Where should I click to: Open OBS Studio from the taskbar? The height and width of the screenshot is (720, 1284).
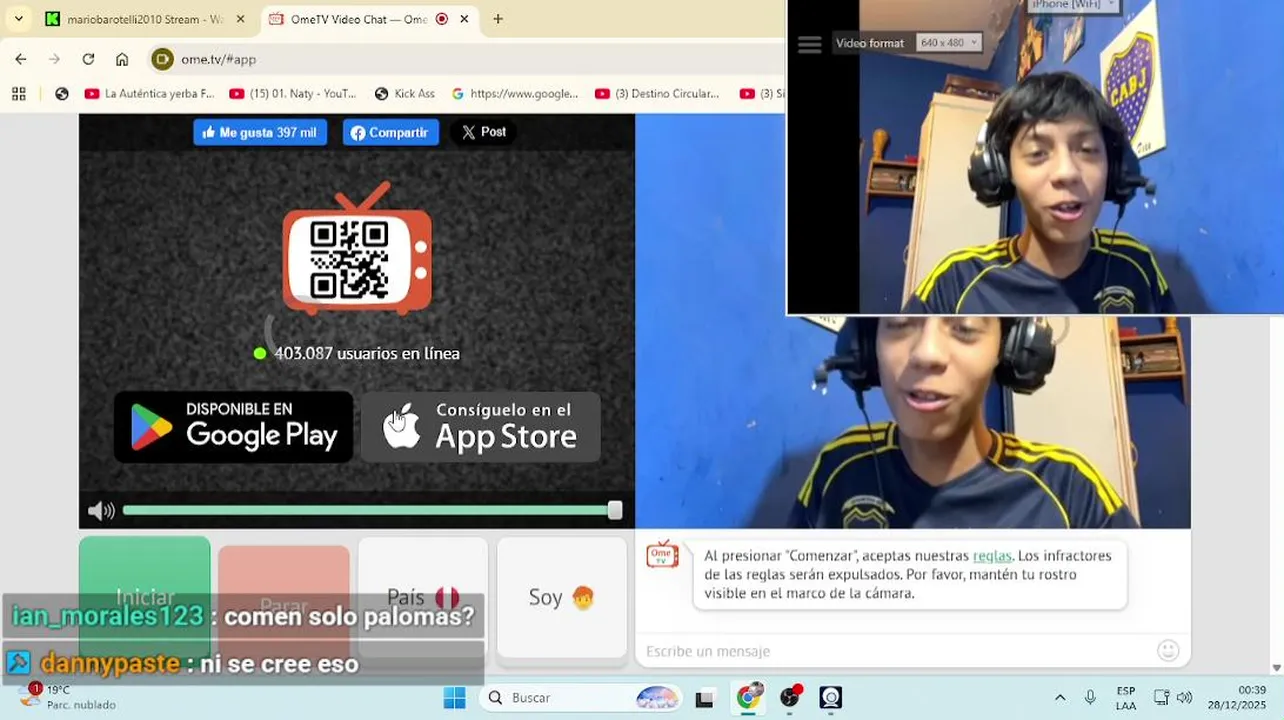click(790, 697)
